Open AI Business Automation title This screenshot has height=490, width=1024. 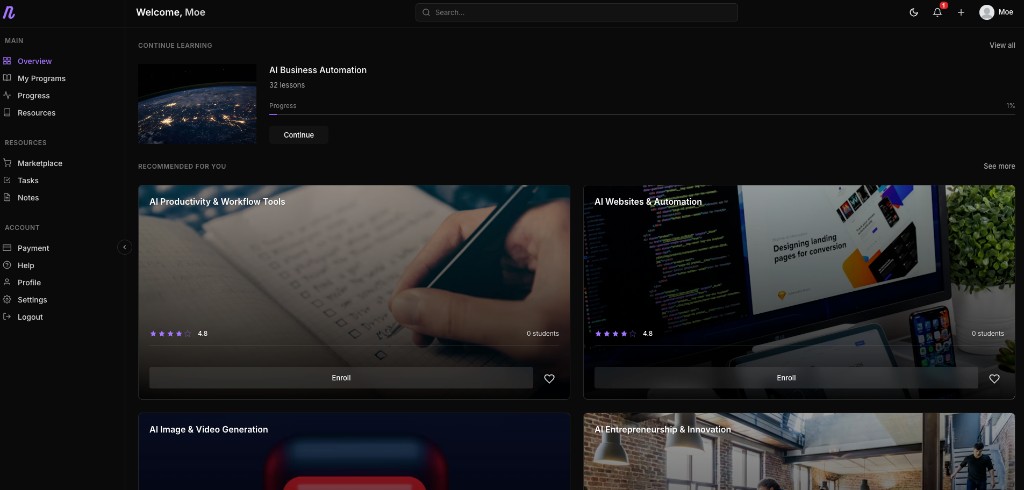point(318,70)
